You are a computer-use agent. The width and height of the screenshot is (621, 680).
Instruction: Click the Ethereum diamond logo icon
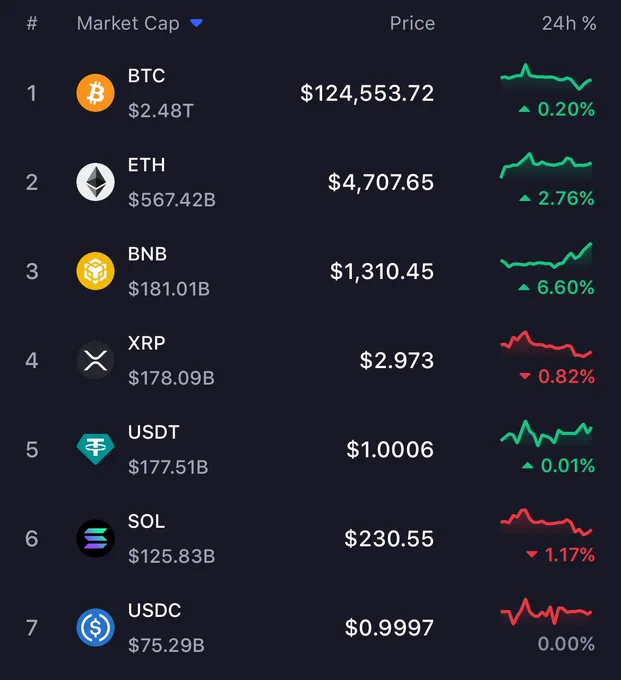(95, 182)
